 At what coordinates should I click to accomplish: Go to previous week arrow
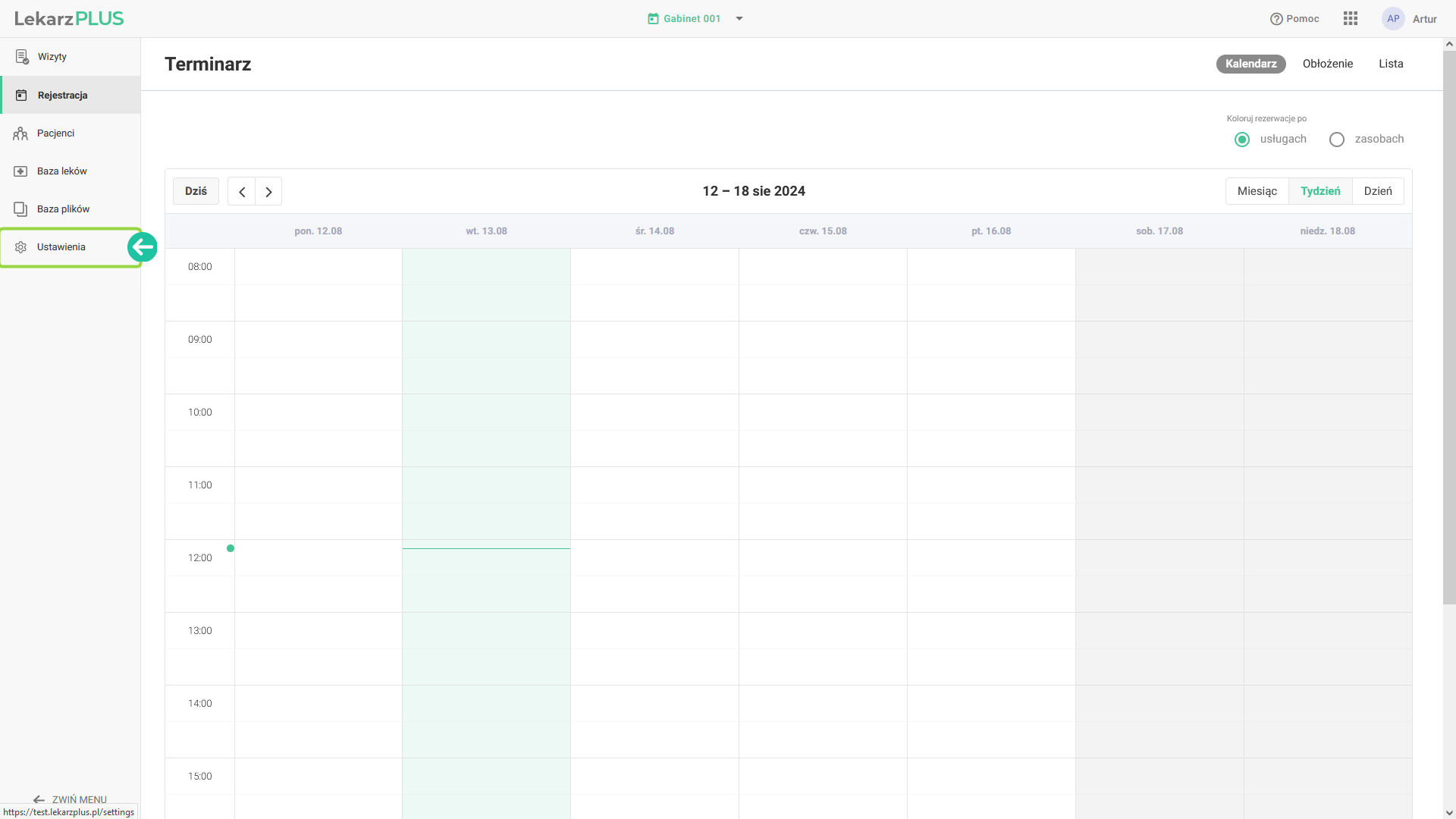(242, 192)
